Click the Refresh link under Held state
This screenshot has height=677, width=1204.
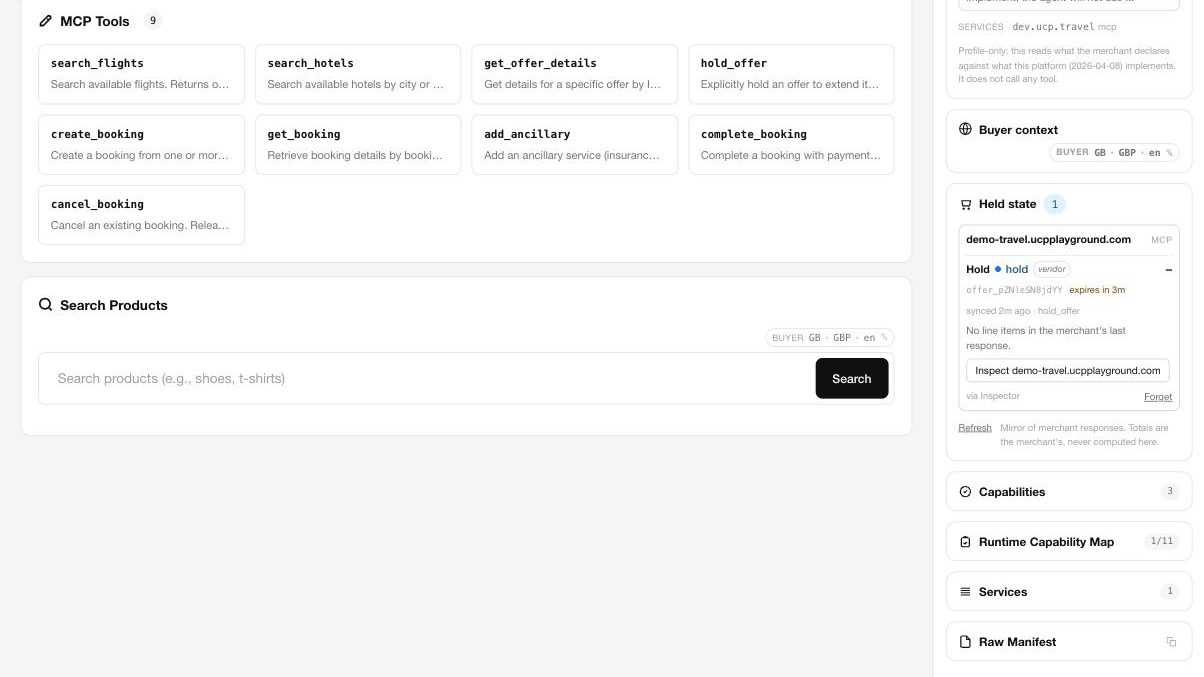(x=975, y=428)
